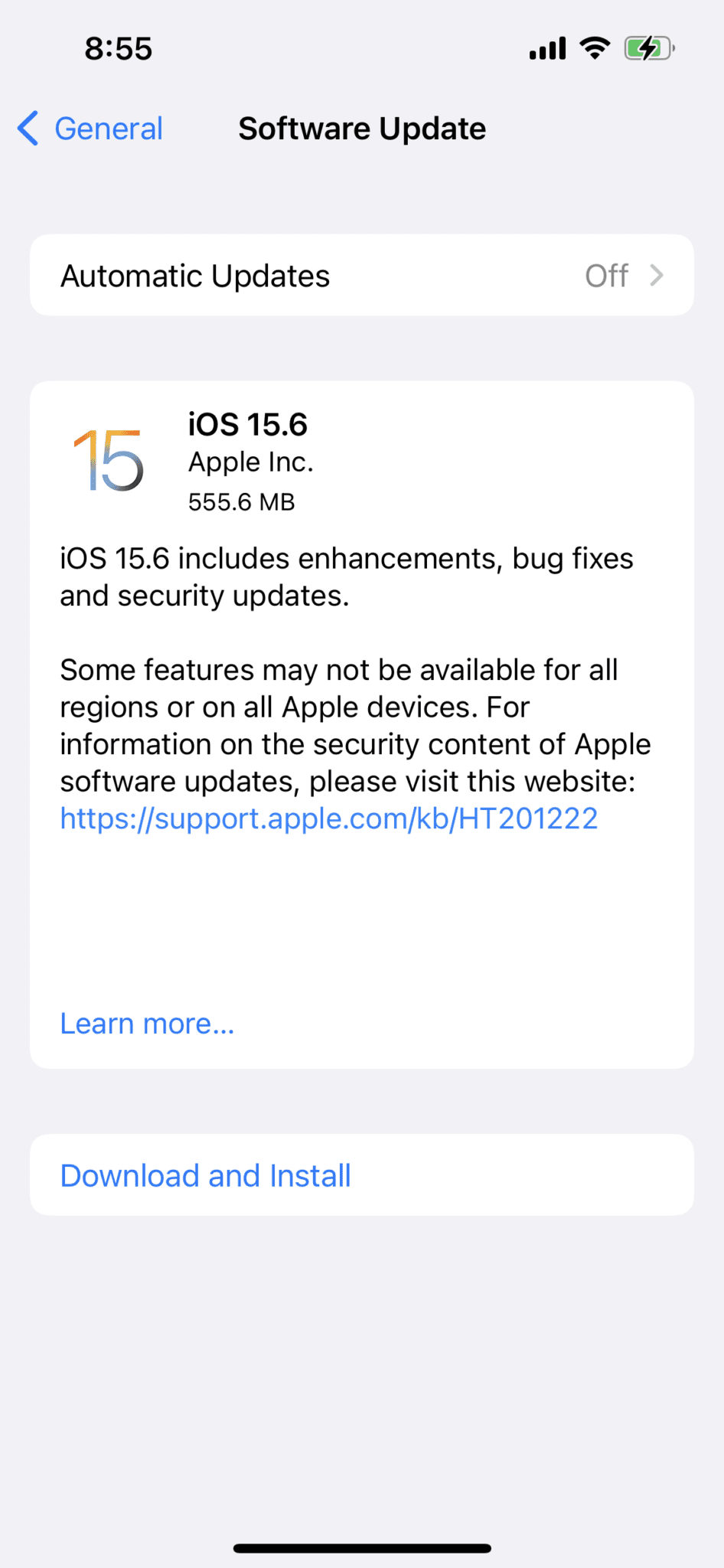Tap the home indicator bar

362,1548
